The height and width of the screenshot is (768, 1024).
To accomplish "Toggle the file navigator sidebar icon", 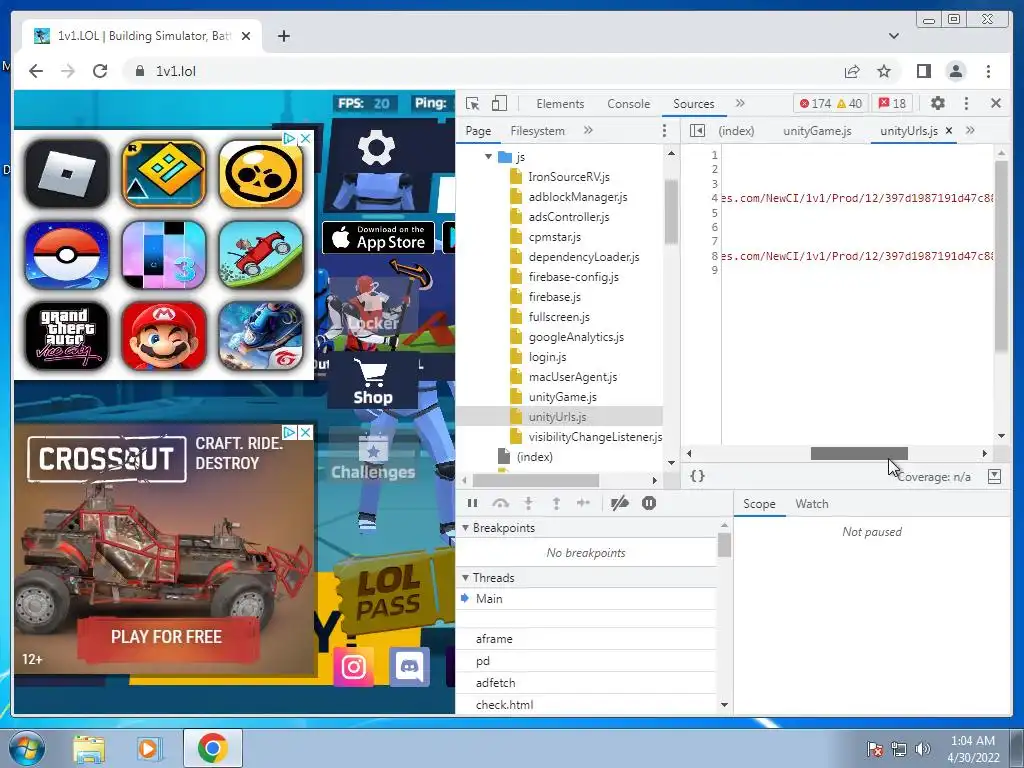I will [697, 131].
